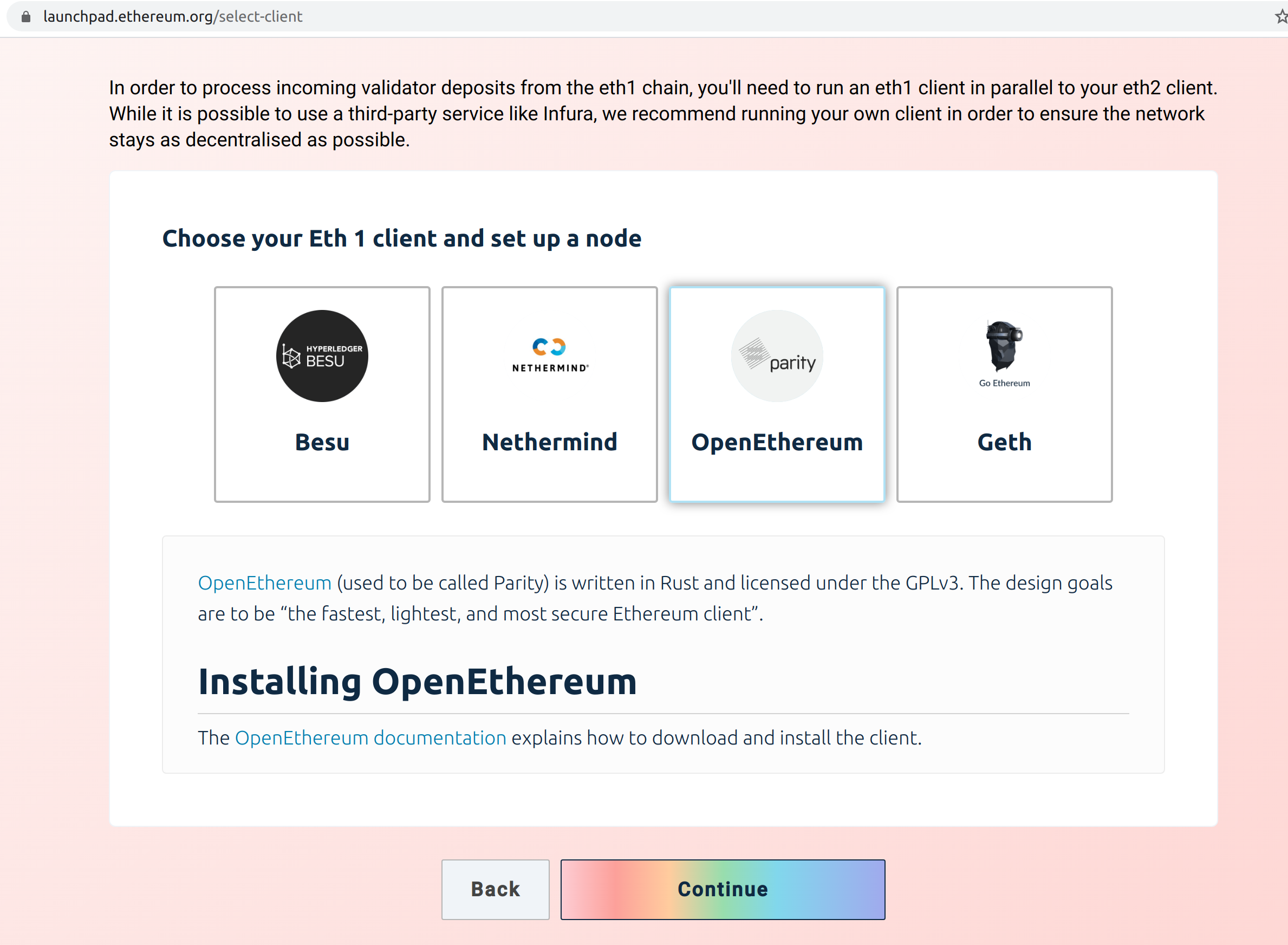Click the Nethermind logo
1288x945 pixels.
click(x=549, y=355)
